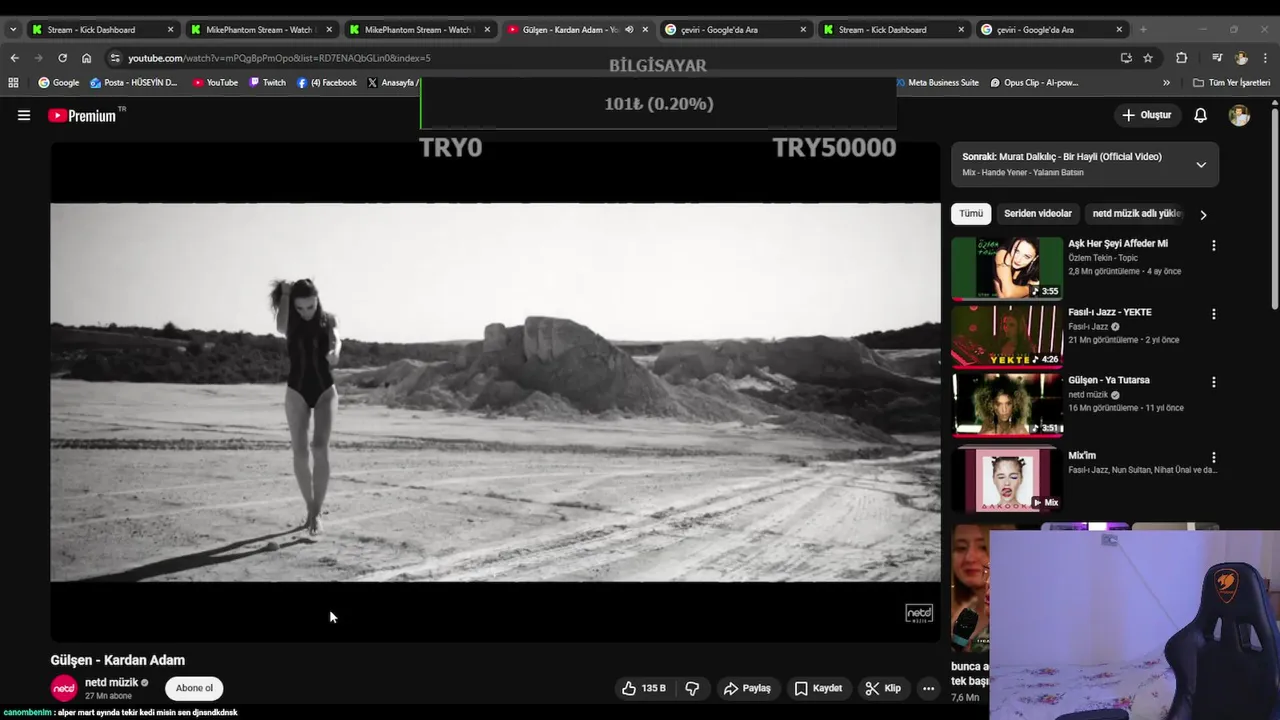The image size is (1280, 720).
Task: Open the browser apps grid icon
Action: [14, 83]
